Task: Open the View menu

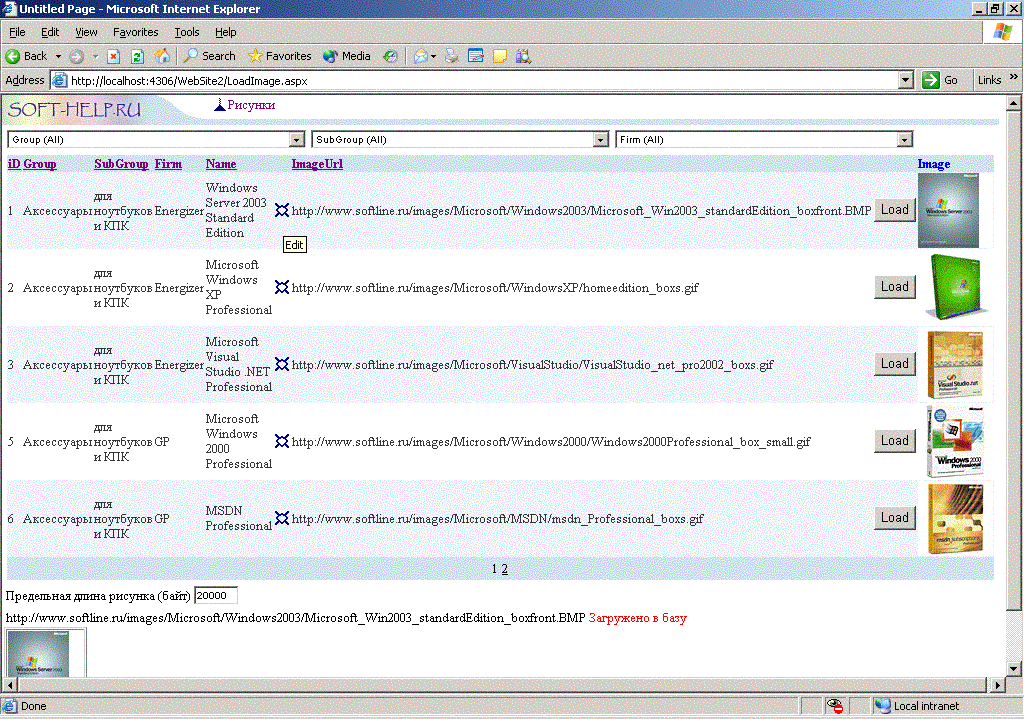Action: 86,32
